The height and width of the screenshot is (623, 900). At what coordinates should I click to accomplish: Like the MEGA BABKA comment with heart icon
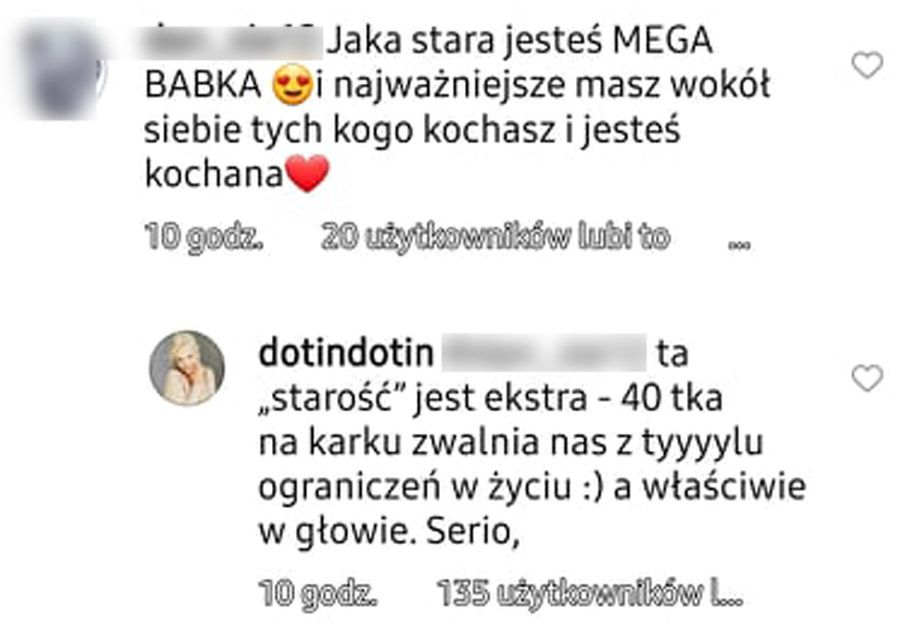867,64
